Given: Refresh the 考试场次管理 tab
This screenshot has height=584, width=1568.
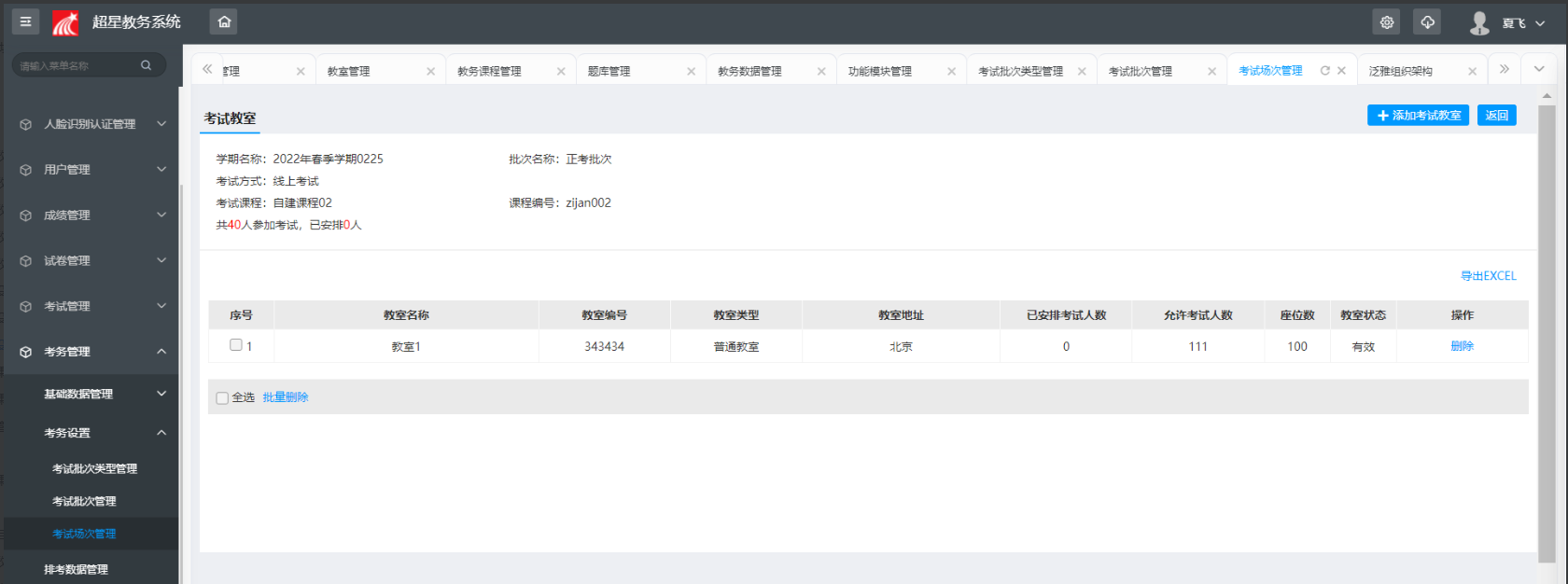Looking at the screenshot, I should click(x=1324, y=71).
